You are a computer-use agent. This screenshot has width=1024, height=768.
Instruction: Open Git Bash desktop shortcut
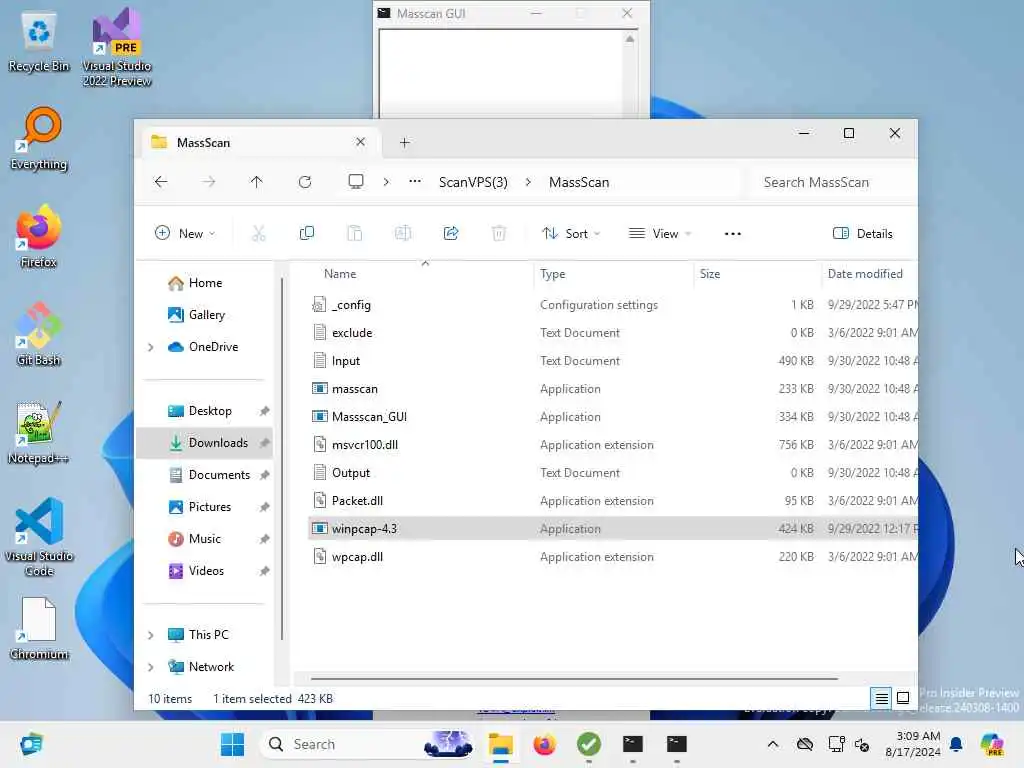click(39, 334)
